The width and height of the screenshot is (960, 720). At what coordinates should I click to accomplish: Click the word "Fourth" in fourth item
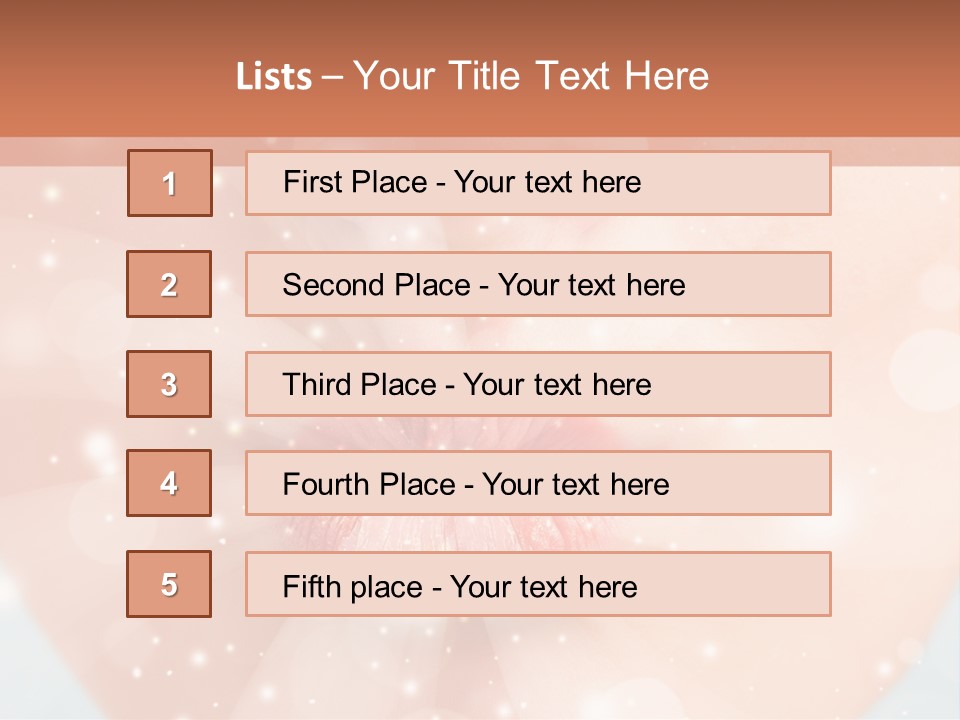320,485
